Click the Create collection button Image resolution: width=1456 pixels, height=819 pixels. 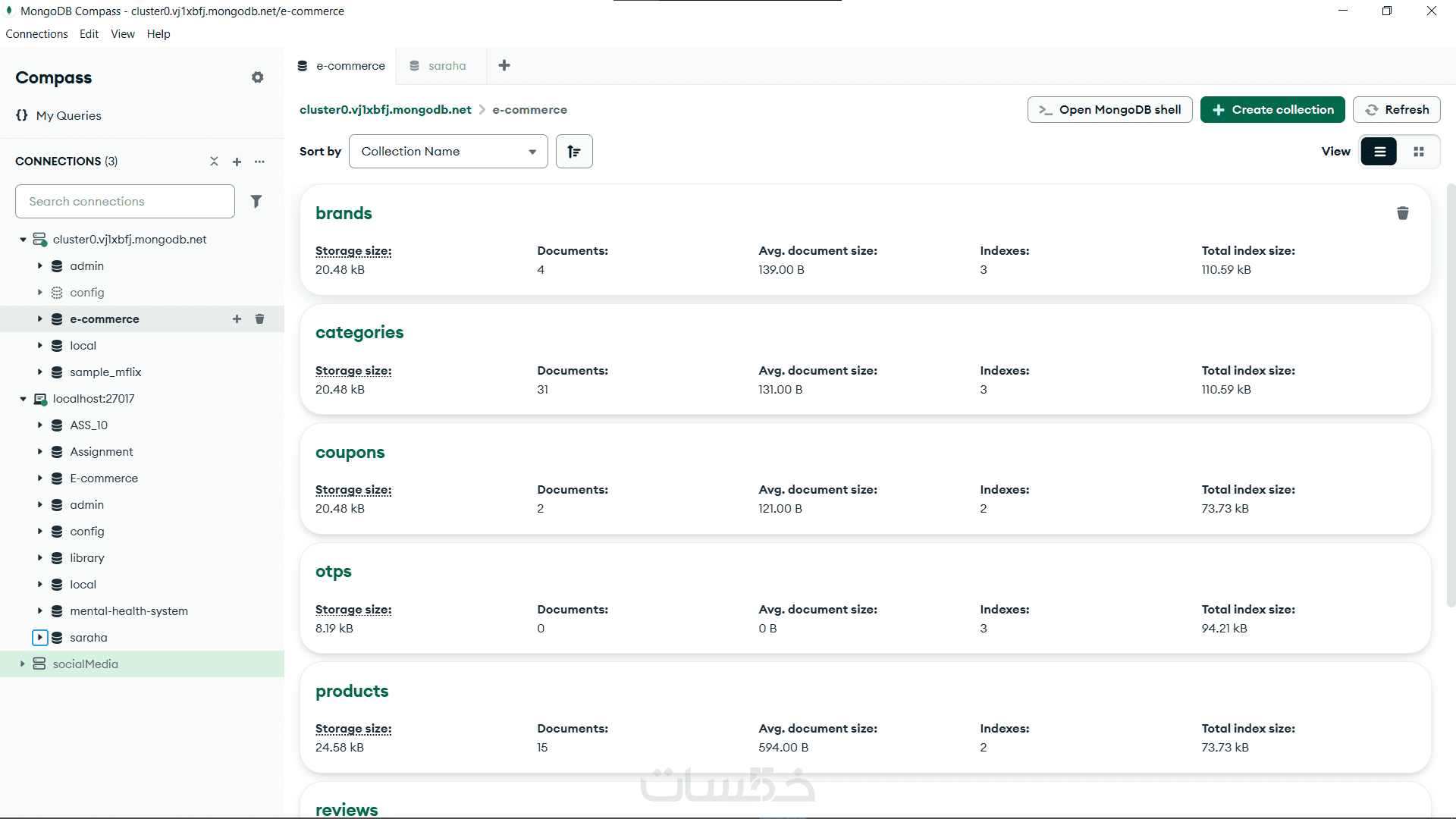click(1272, 110)
